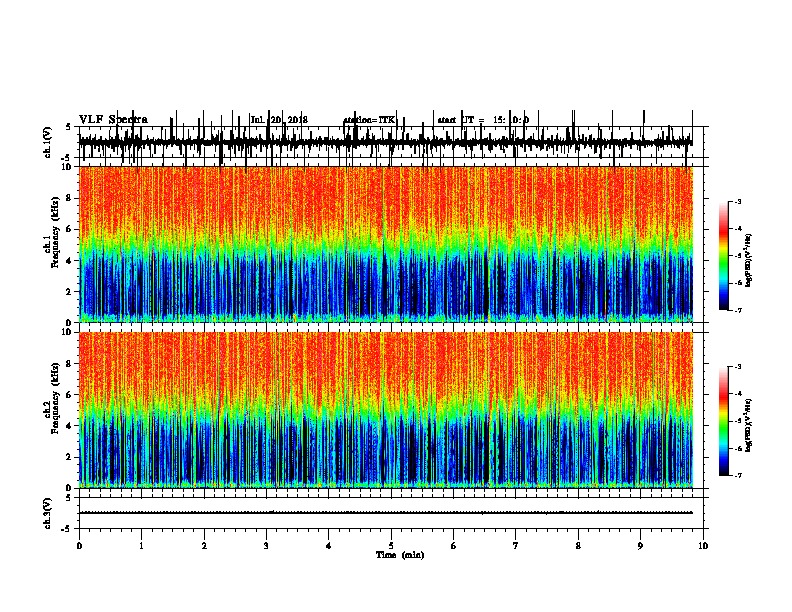
Task: Click the "-7" label on ch.1 colorbar
Action: click(x=737, y=310)
